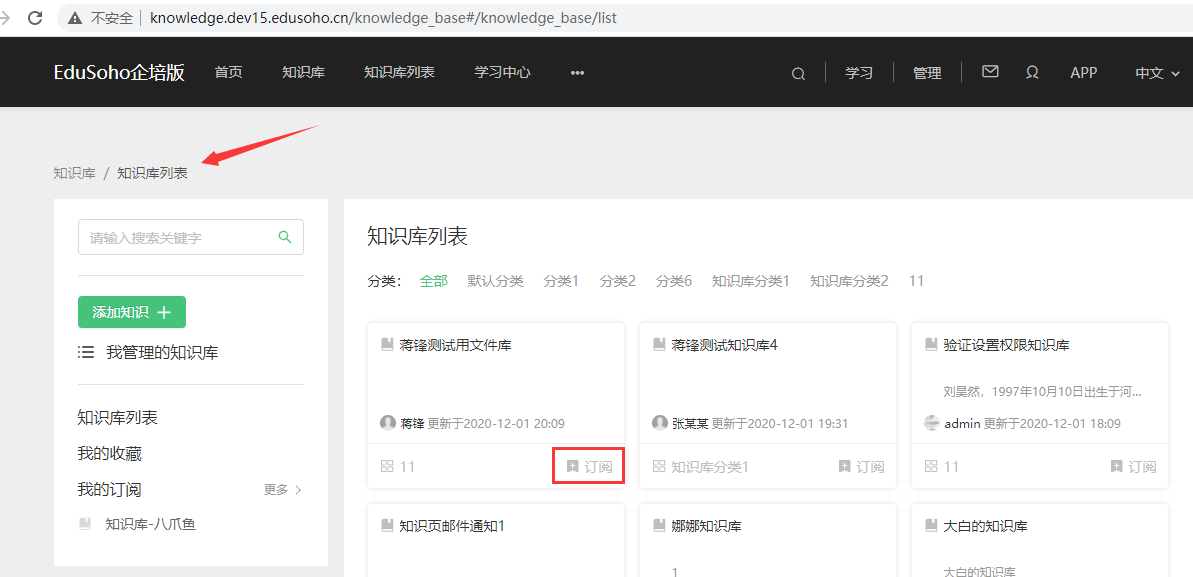The height and width of the screenshot is (577, 1193).
Task: Click 更新于2020-12-01 19:31 timestamp
Action: (x=780, y=423)
